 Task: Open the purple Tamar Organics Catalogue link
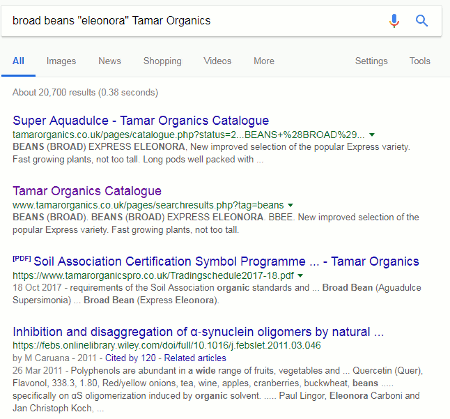point(87,191)
